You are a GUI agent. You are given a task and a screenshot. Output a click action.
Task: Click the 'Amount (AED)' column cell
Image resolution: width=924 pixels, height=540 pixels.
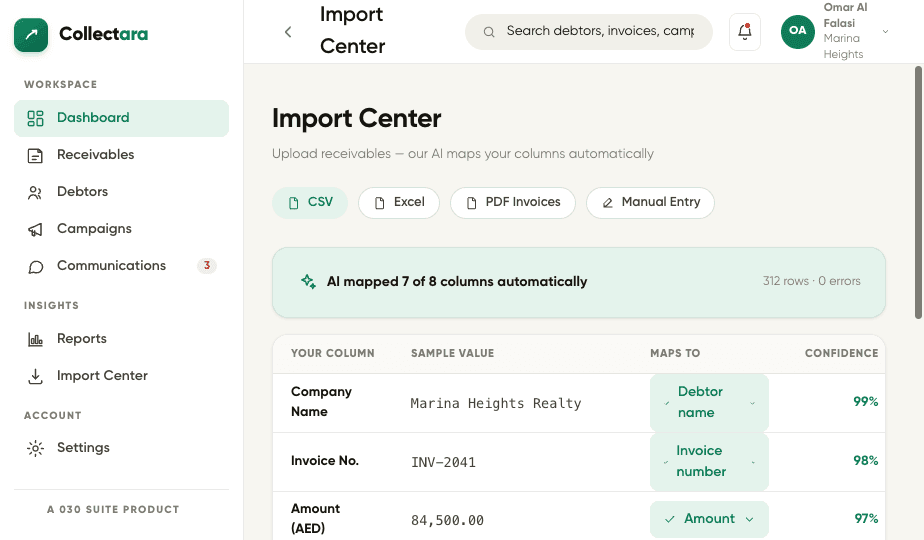(x=315, y=518)
